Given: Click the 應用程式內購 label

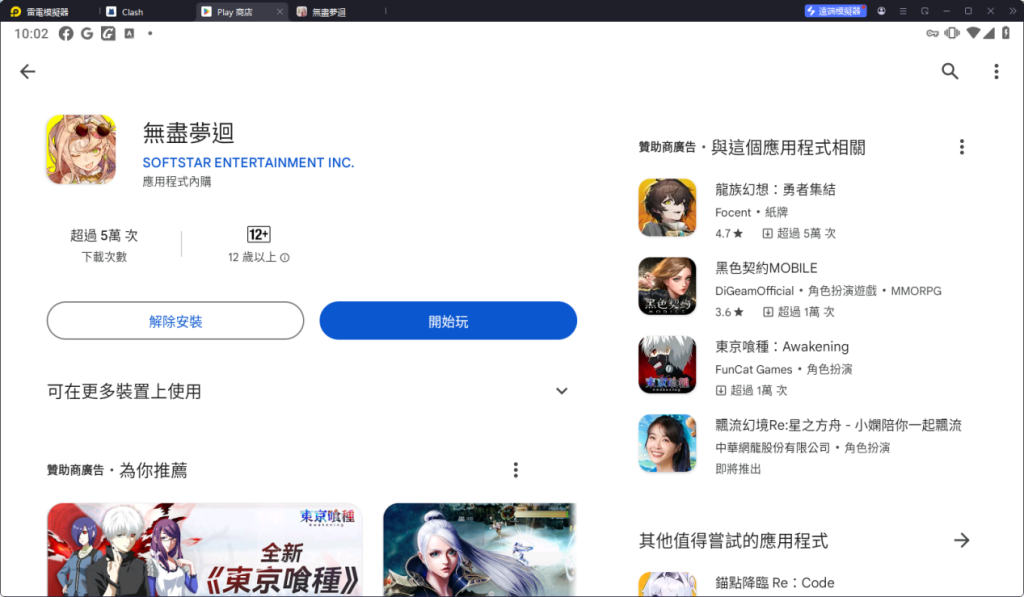Looking at the screenshot, I should tap(177, 182).
